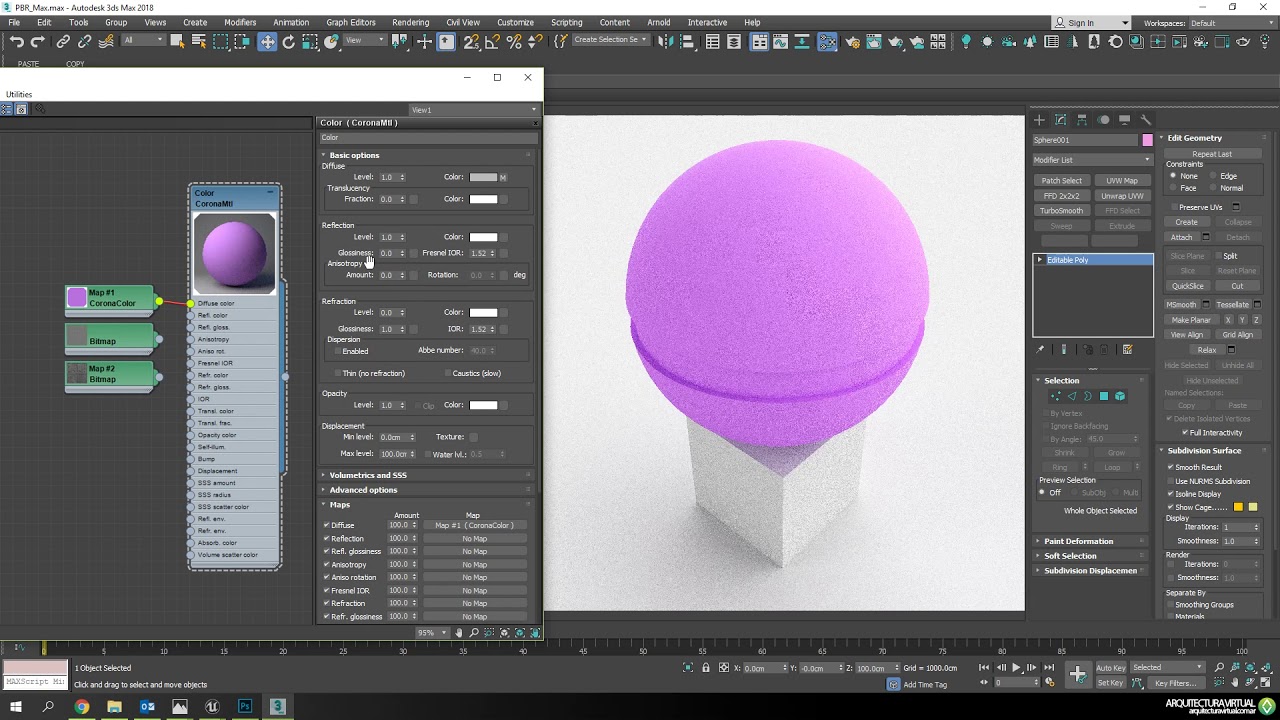Click the Diffuse color swatch
The height and width of the screenshot is (720, 1280).
click(483, 177)
